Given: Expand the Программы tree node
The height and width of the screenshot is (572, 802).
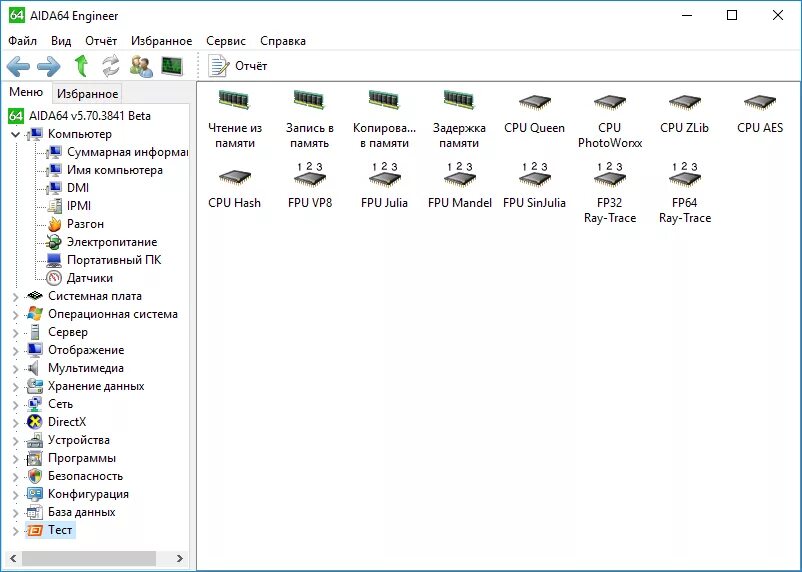Looking at the screenshot, I should 15,459.
